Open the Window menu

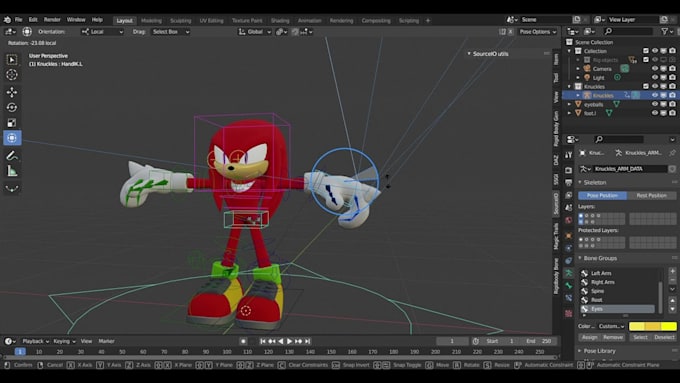(x=76, y=20)
